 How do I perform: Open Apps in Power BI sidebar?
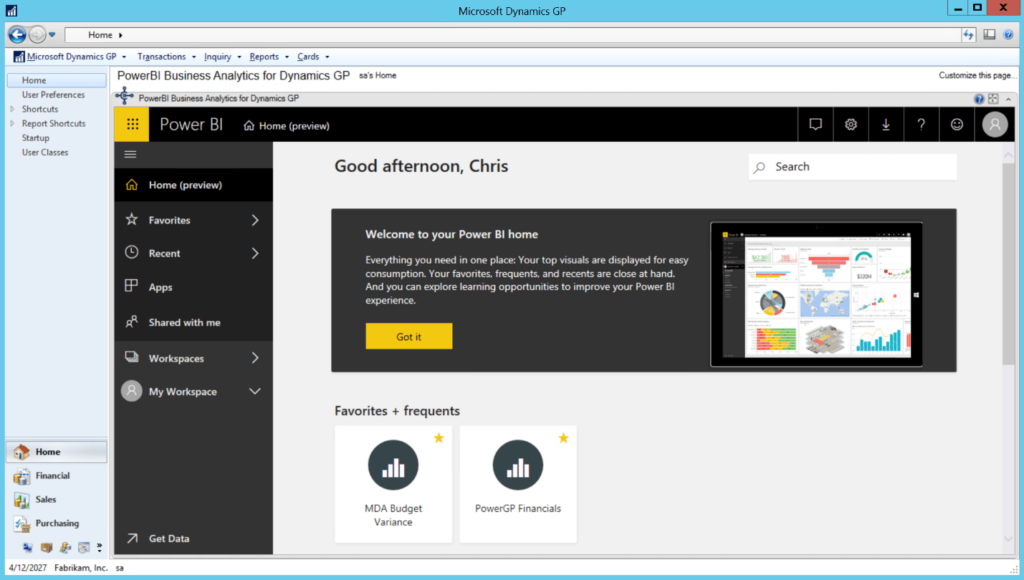(x=194, y=287)
